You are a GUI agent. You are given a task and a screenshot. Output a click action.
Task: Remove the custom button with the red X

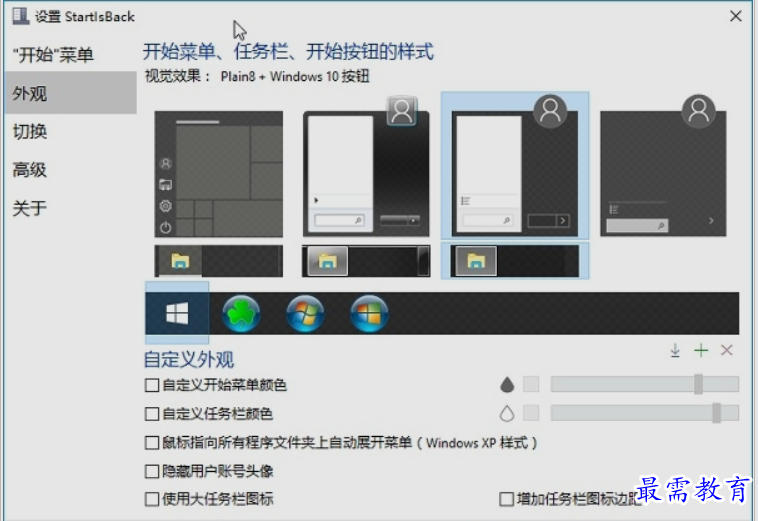click(x=727, y=350)
